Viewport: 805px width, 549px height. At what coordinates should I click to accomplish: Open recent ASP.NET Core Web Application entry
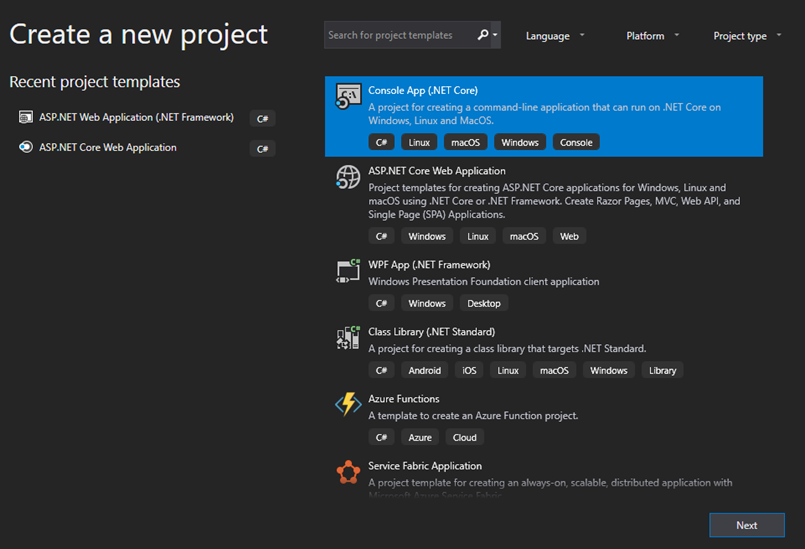click(x=108, y=147)
